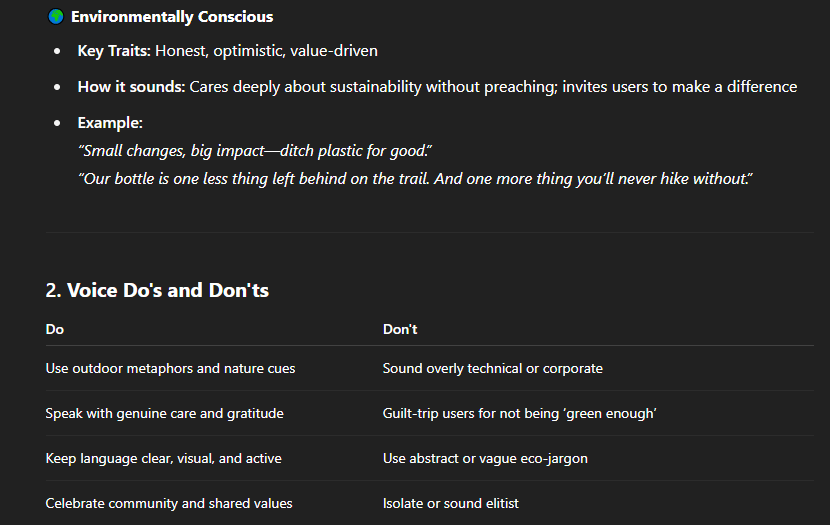Click the Don't column header

pyautogui.click(x=400, y=329)
